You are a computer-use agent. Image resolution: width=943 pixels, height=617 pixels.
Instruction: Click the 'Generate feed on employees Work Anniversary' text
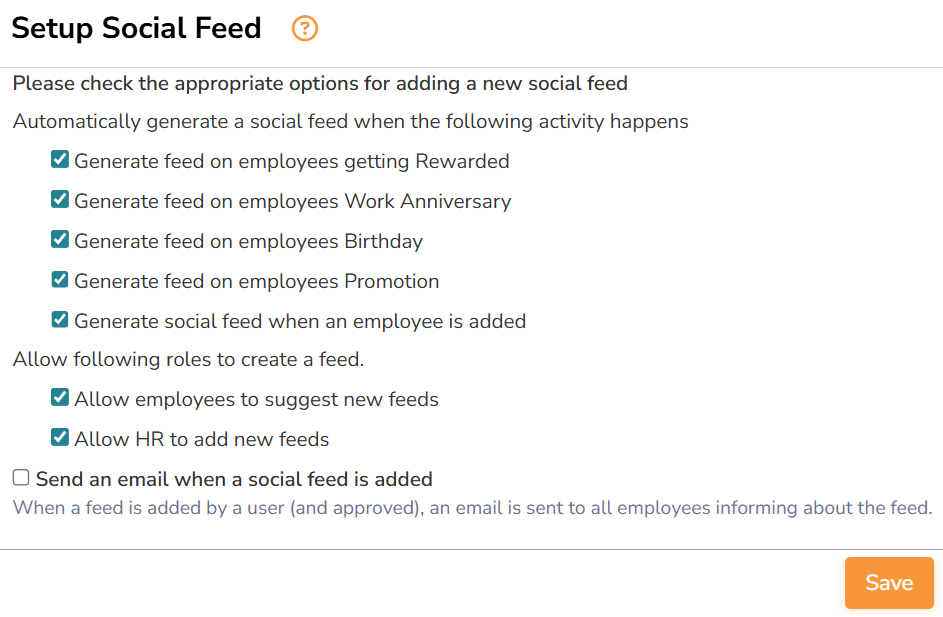tap(292, 201)
